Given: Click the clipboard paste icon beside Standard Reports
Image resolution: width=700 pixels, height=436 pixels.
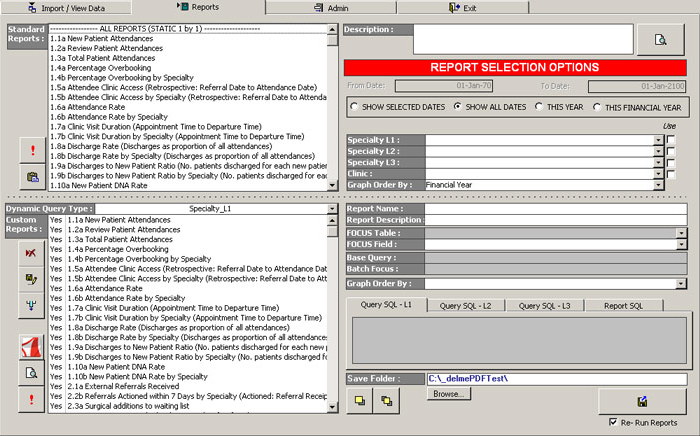Looking at the screenshot, I should (x=33, y=177).
